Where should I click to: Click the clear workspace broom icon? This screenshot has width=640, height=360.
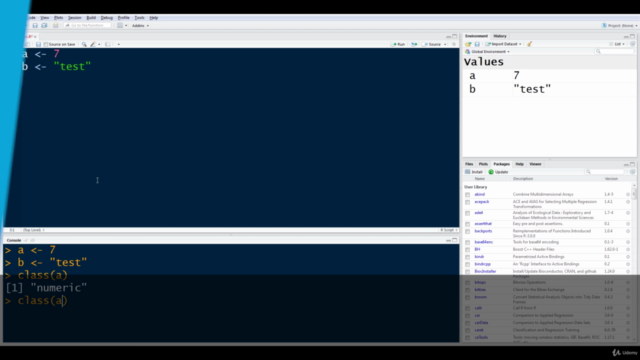[x=529, y=44]
